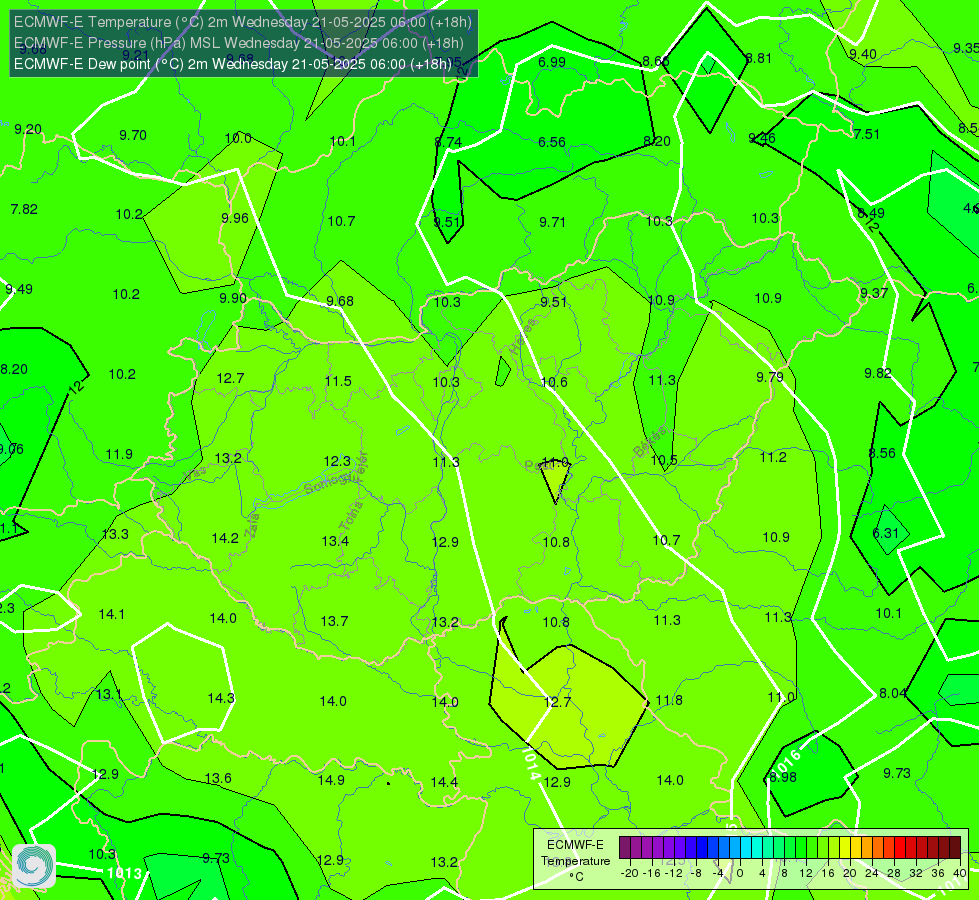The width and height of the screenshot is (979, 900).
Task: Click the 1016 isobar label
Action: (785, 763)
